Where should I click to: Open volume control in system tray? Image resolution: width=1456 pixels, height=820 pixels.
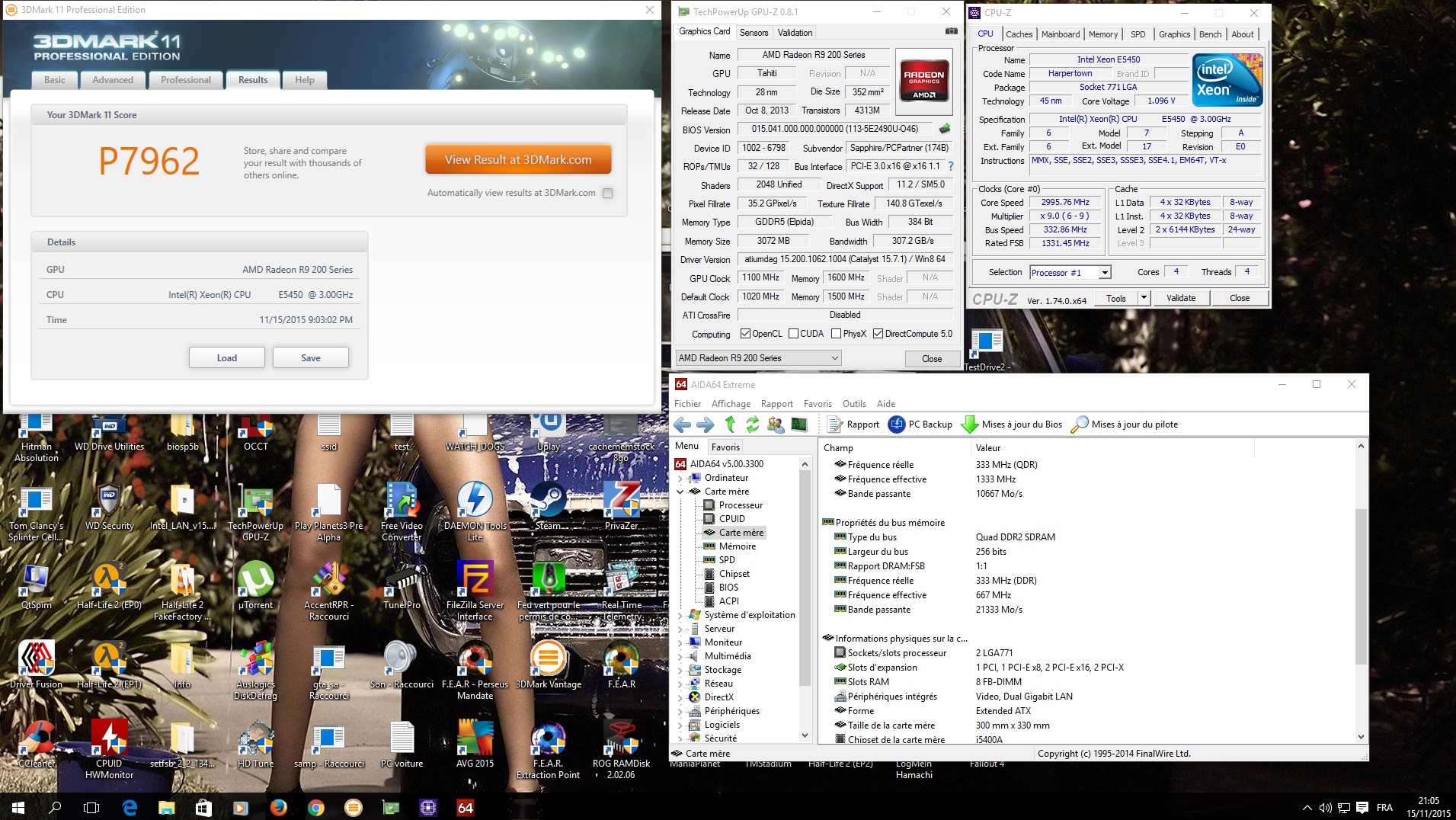pyautogui.click(x=1325, y=808)
